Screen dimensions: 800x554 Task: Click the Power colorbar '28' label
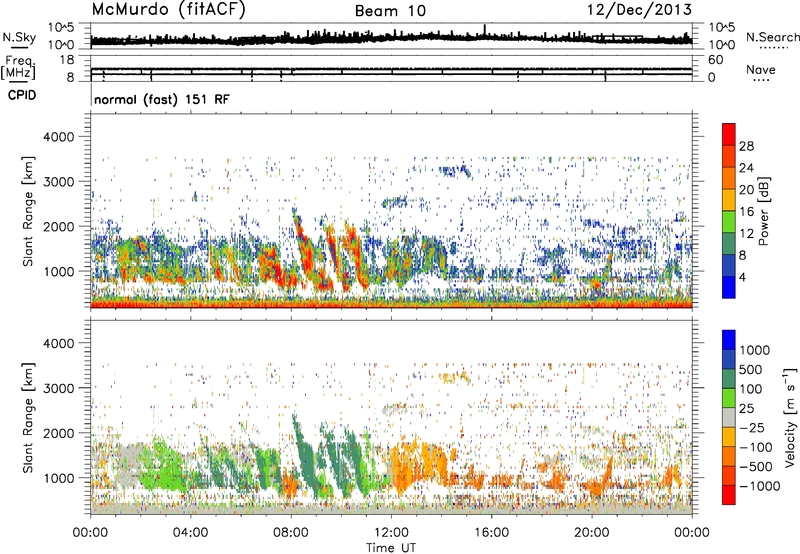tap(746, 146)
